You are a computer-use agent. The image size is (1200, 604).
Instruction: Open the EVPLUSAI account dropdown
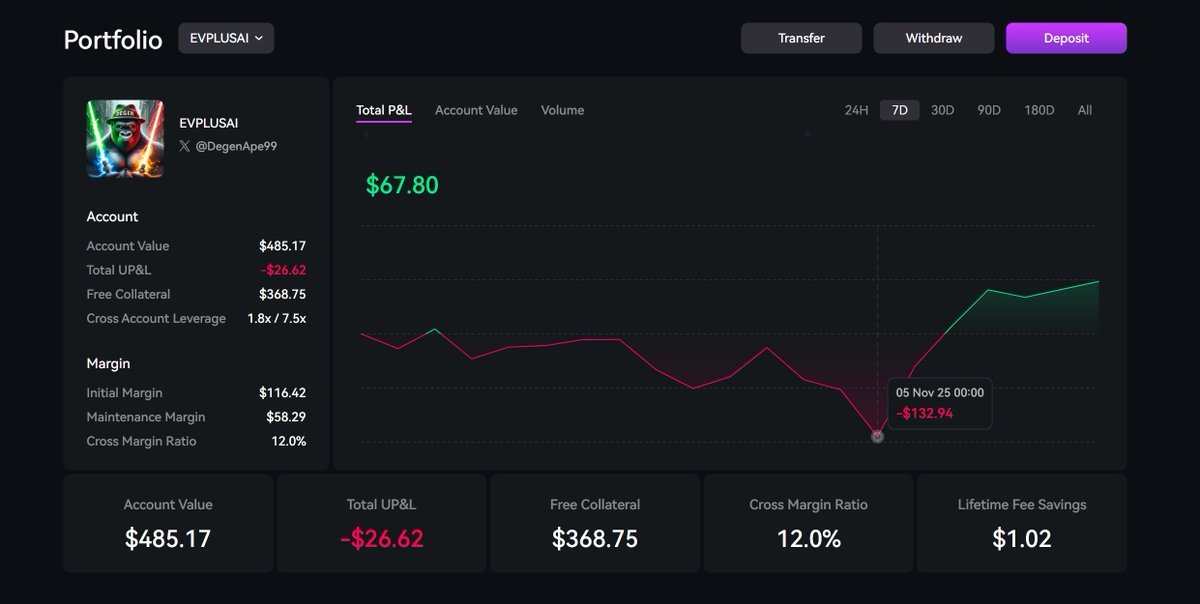click(226, 38)
